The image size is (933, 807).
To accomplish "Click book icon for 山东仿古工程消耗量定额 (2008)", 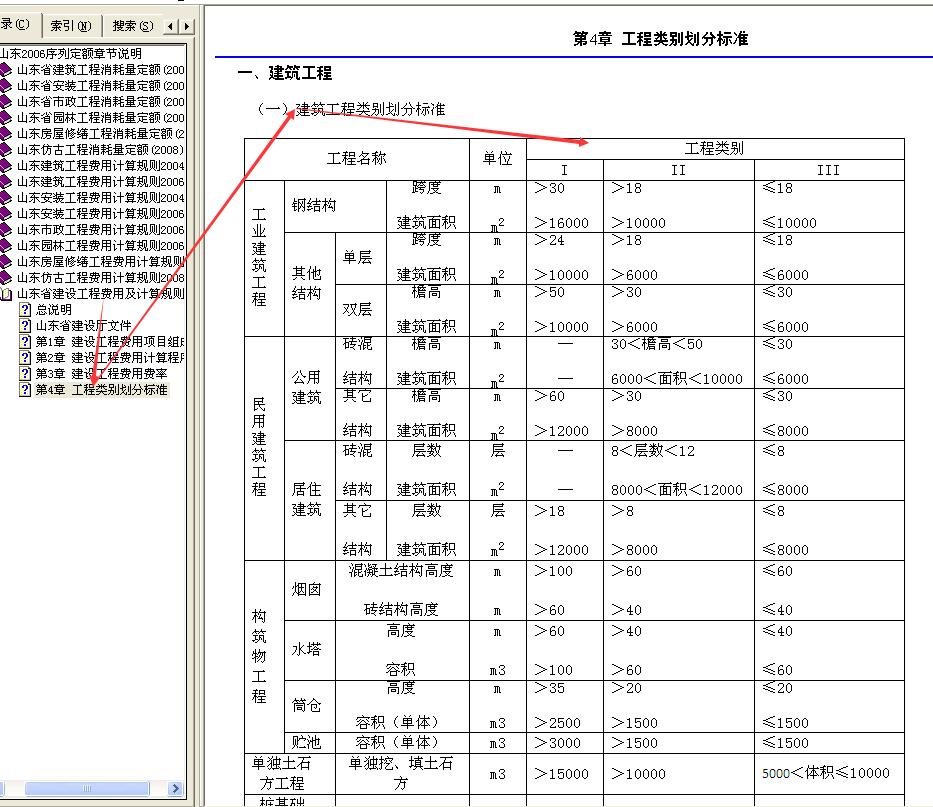I will pos(6,149).
